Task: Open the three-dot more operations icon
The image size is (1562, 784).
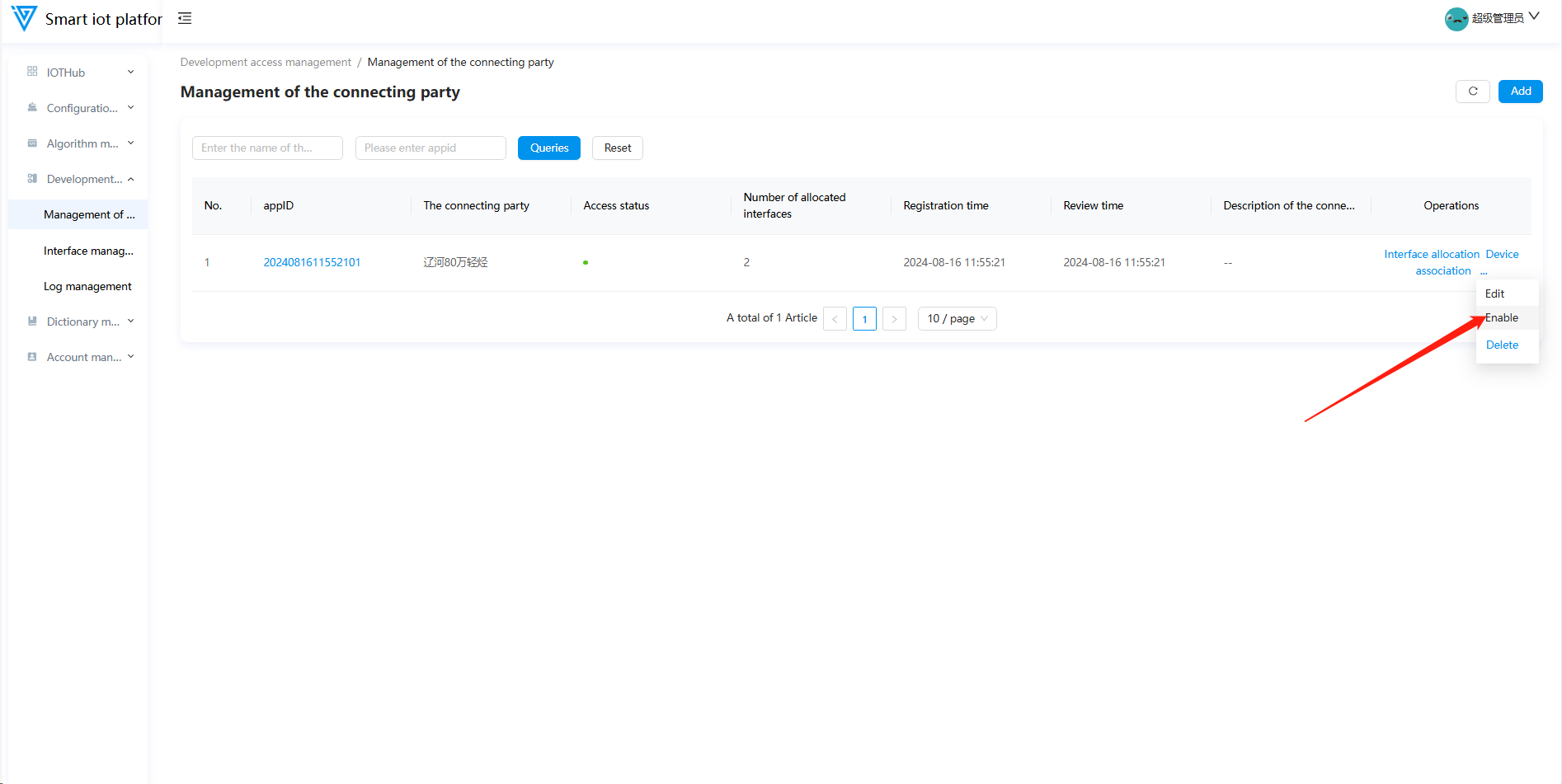Action: (x=1484, y=271)
